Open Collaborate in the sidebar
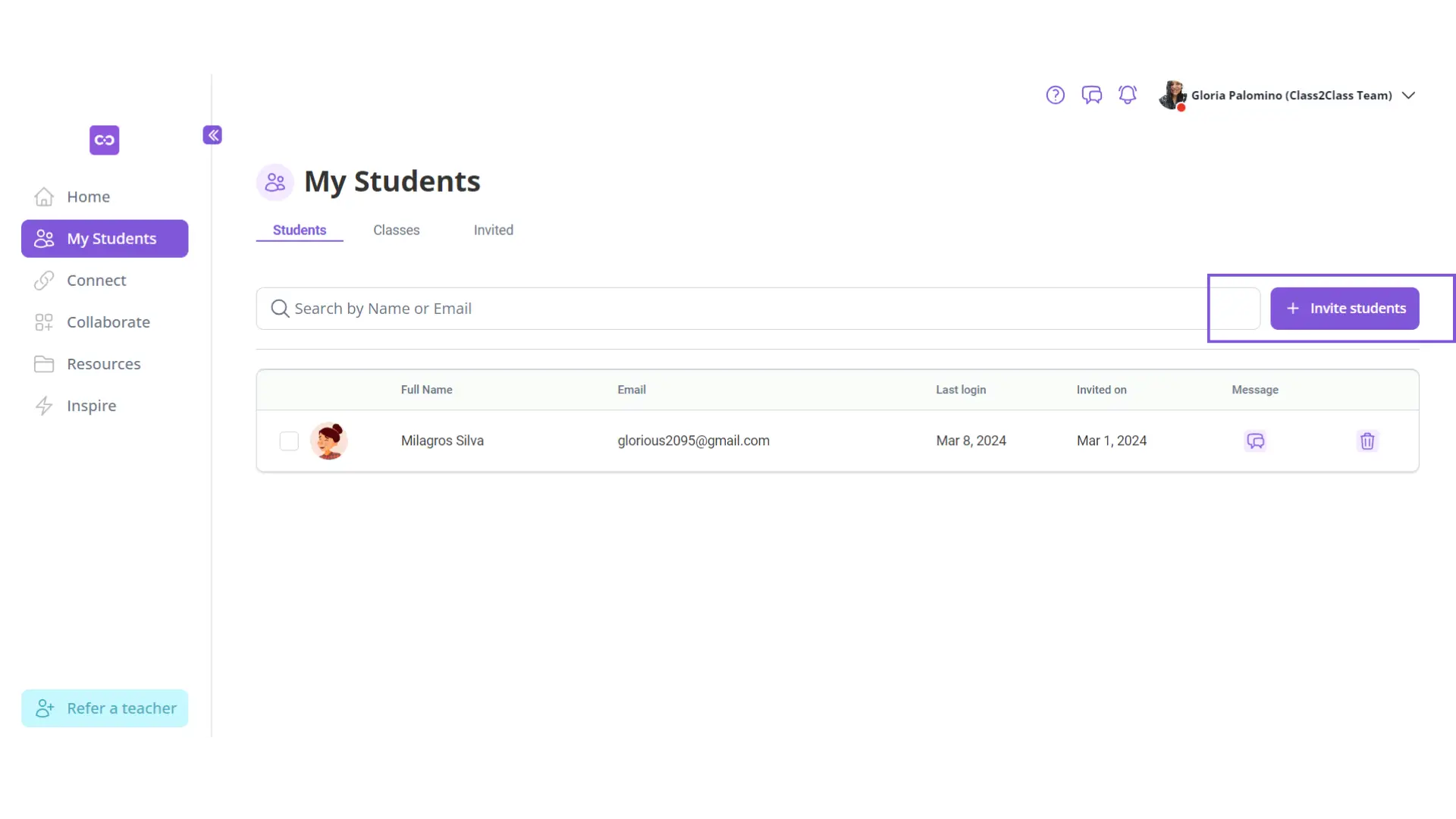 pyautogui.click(x=105, y=322)
